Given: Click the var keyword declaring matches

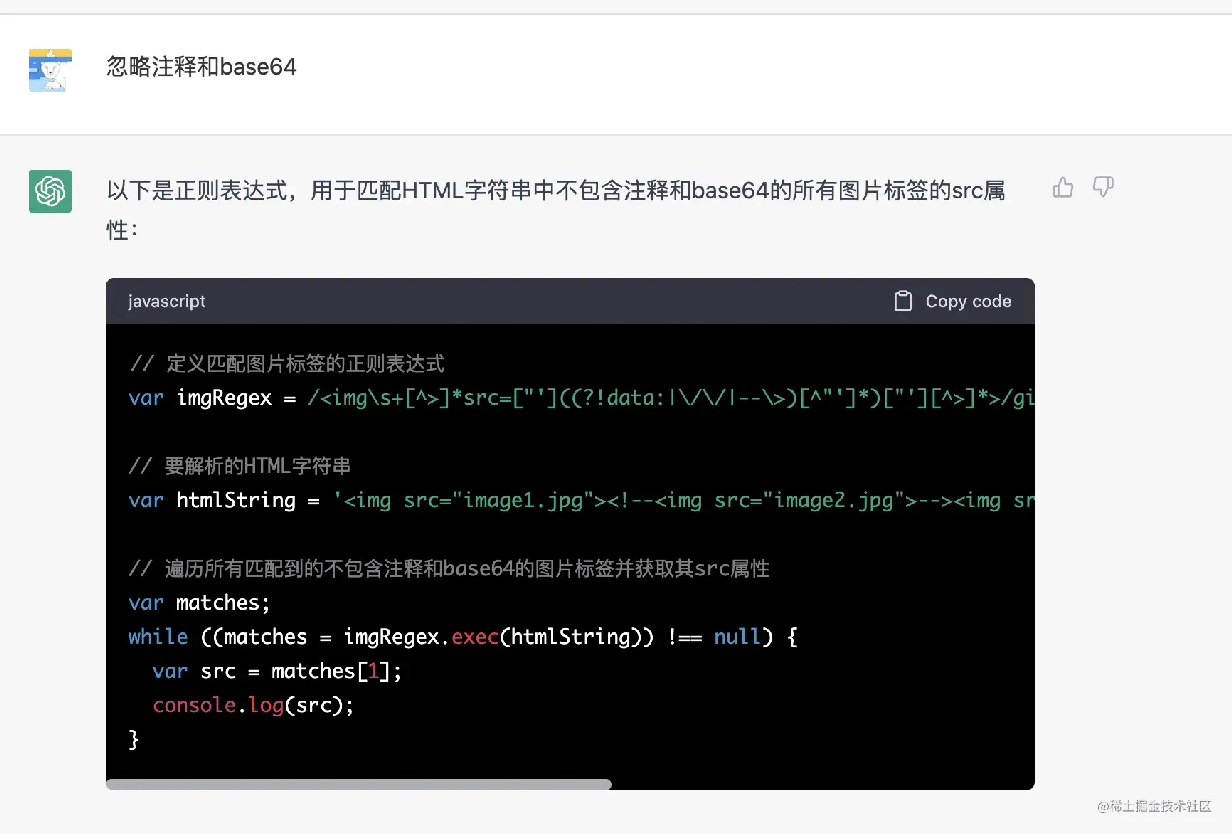Looking at the screenshot, I should [x=145, y=602].
